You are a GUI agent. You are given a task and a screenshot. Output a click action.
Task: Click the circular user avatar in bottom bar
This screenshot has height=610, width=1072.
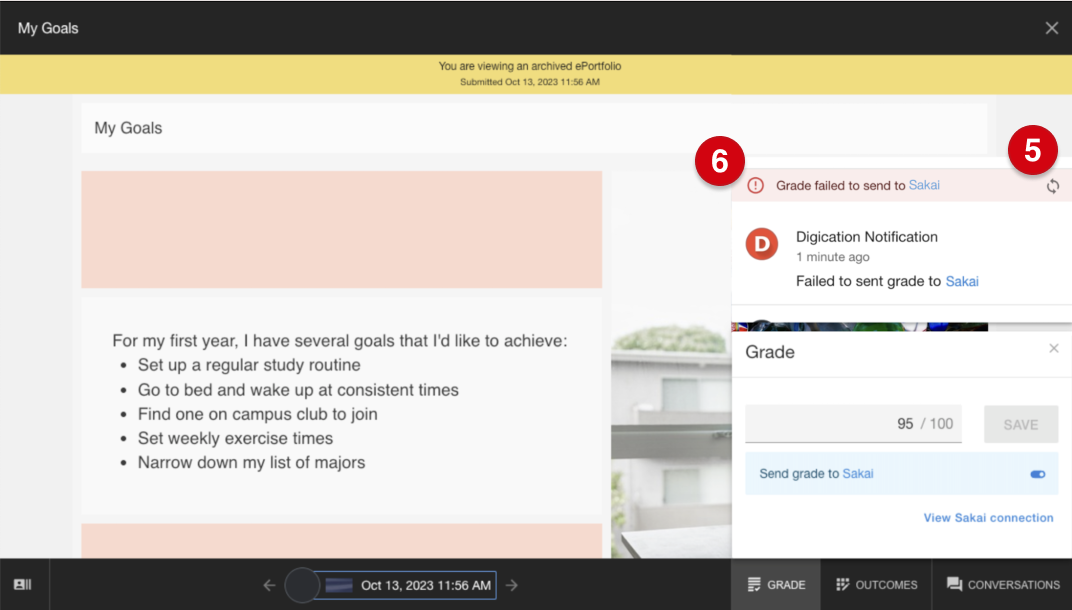[x=302, y=585]
